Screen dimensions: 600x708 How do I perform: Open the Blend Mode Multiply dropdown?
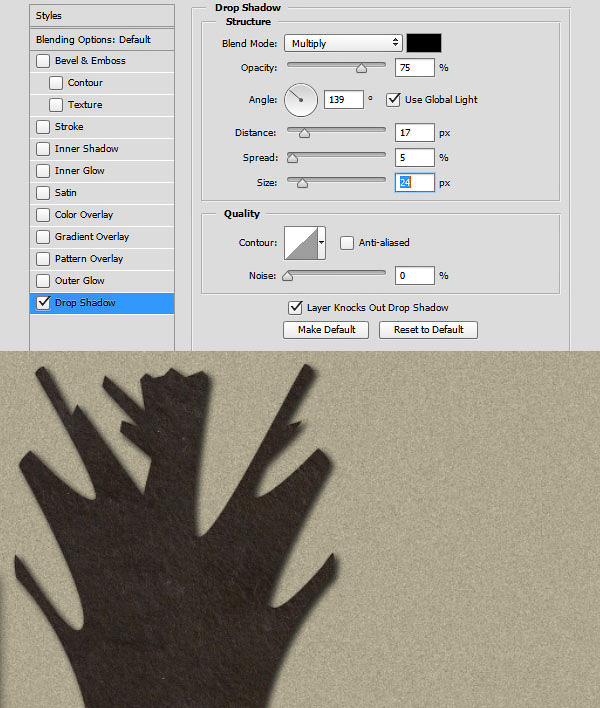344,43
